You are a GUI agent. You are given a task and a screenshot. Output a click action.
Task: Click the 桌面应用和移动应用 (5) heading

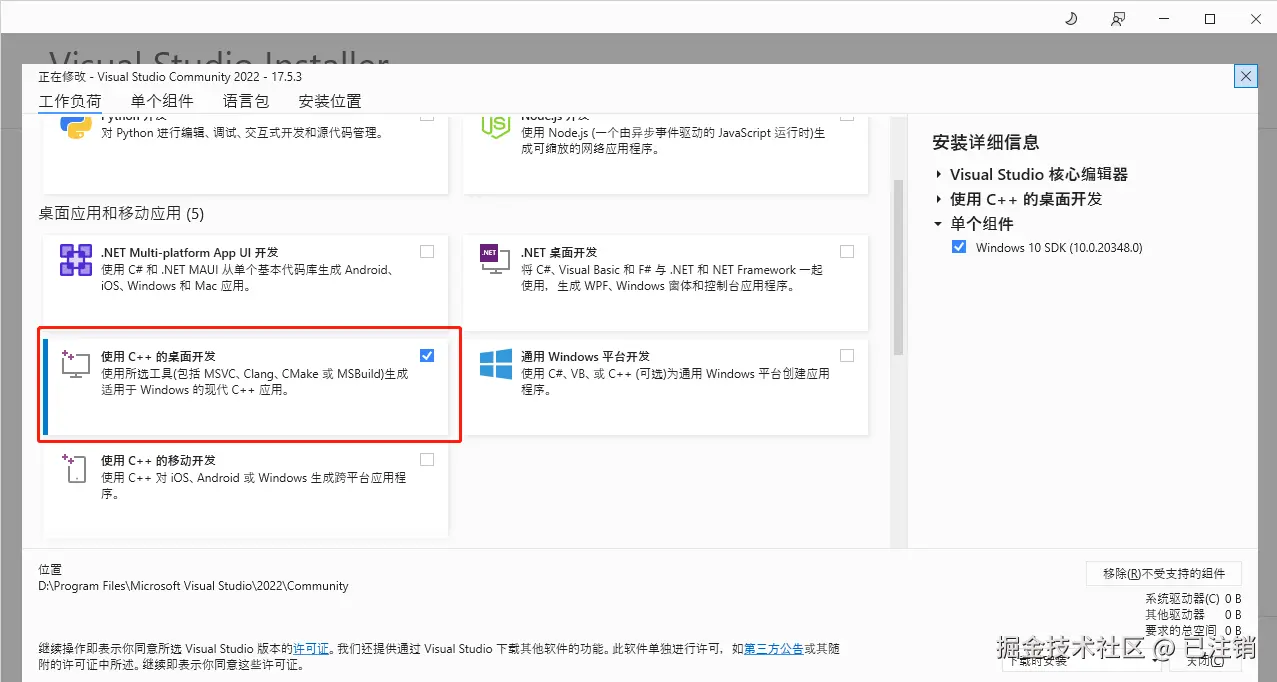121,213
